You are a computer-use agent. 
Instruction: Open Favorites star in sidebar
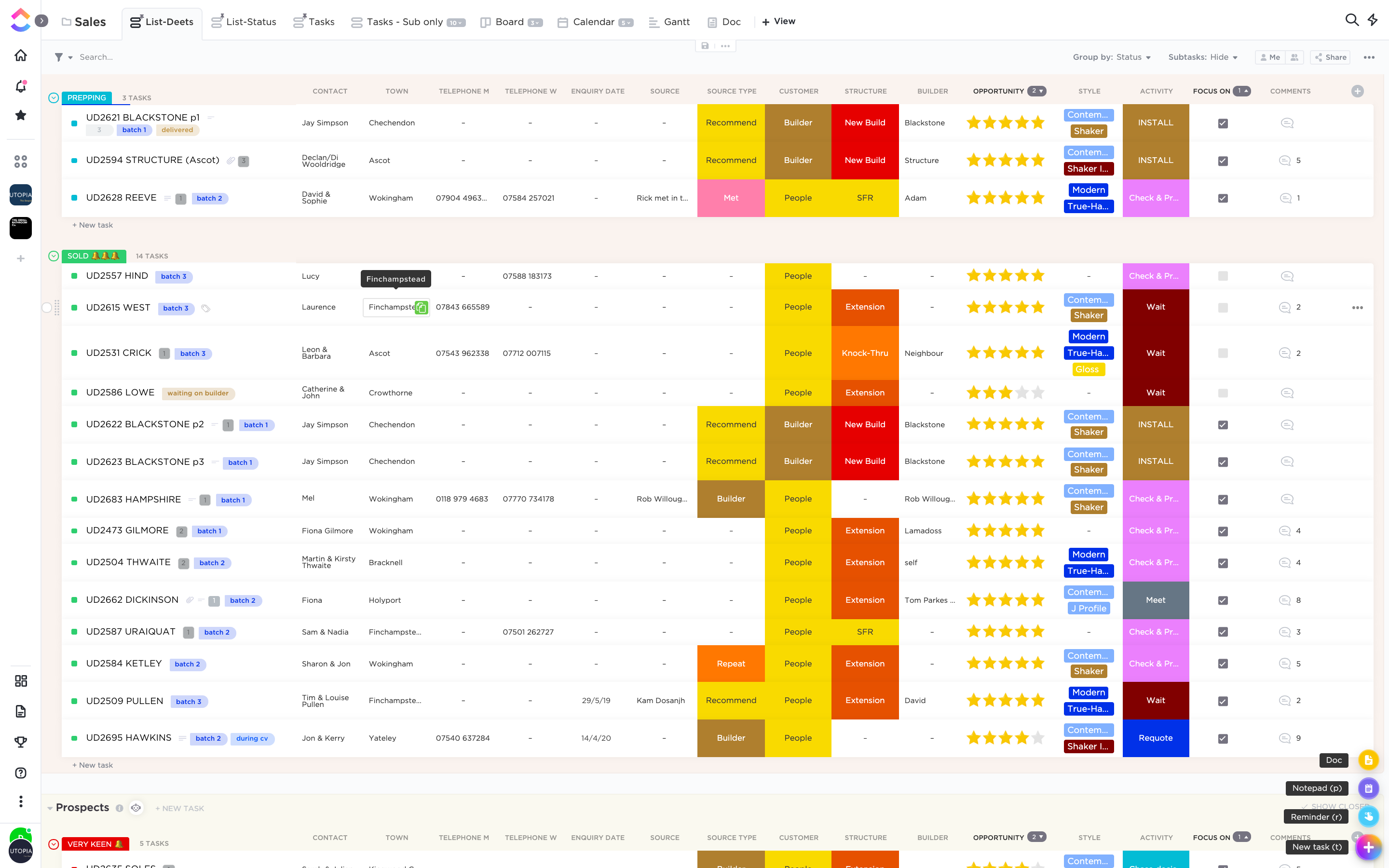click(21, 115)
